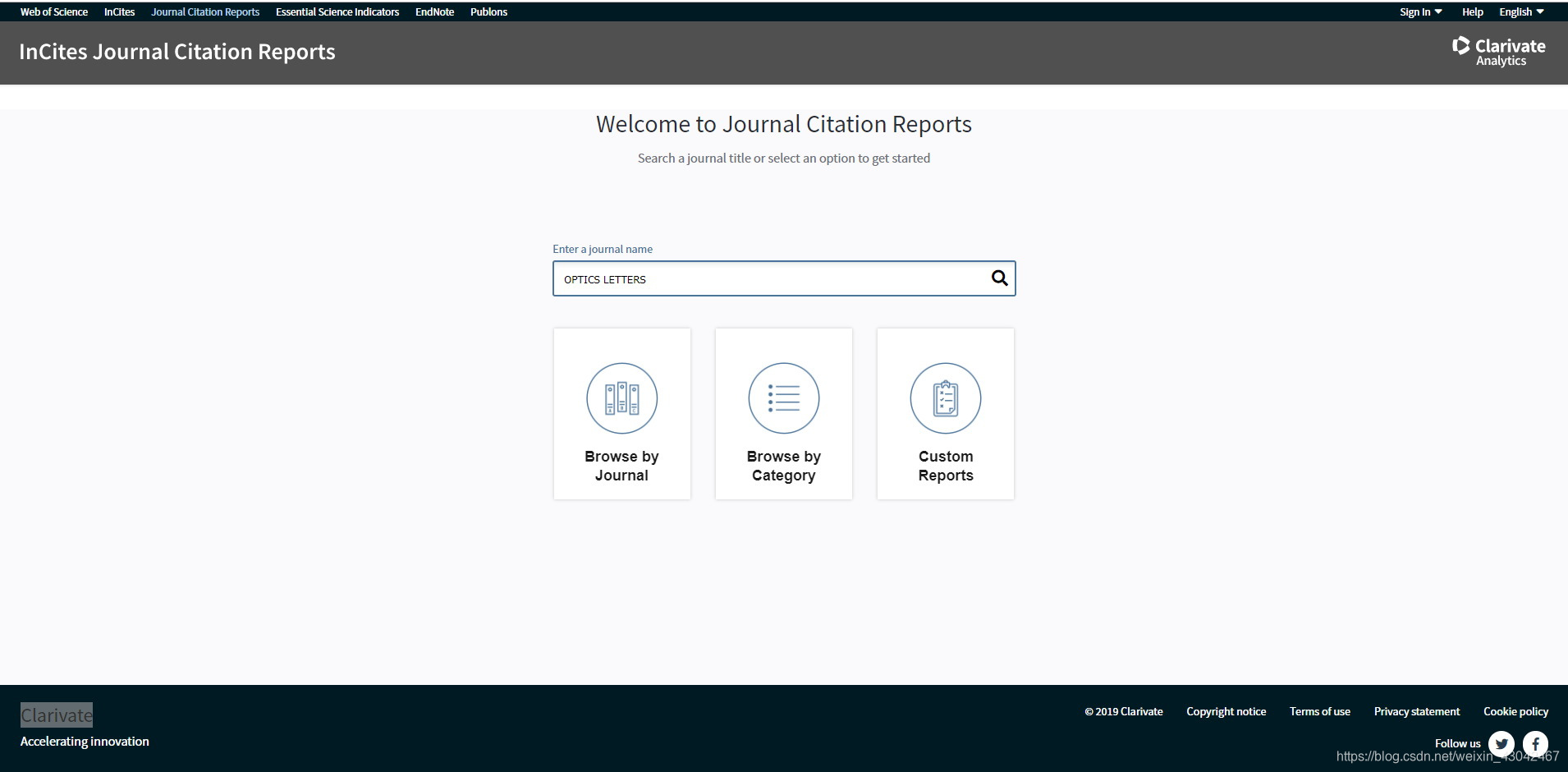Click the Help link
Viewport: 1568px width, 772px height.
coord(1472,12)
